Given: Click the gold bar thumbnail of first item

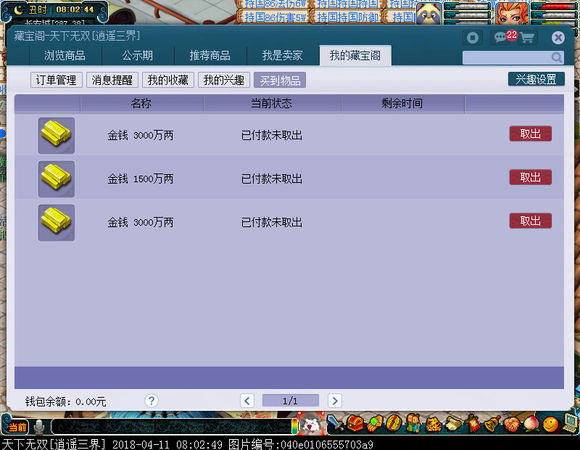Looking at the screenshot, I should coord(56,135).
